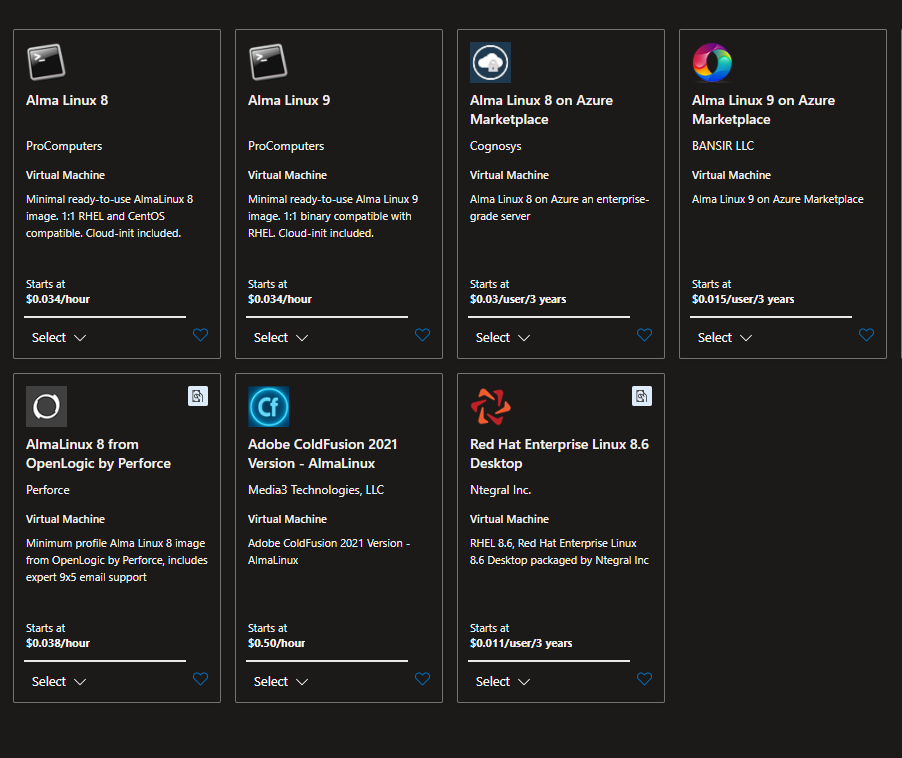Click the BANSIR LLC colorful logo
This screenshot has width=902, height=758.
(x=712, y=62)
